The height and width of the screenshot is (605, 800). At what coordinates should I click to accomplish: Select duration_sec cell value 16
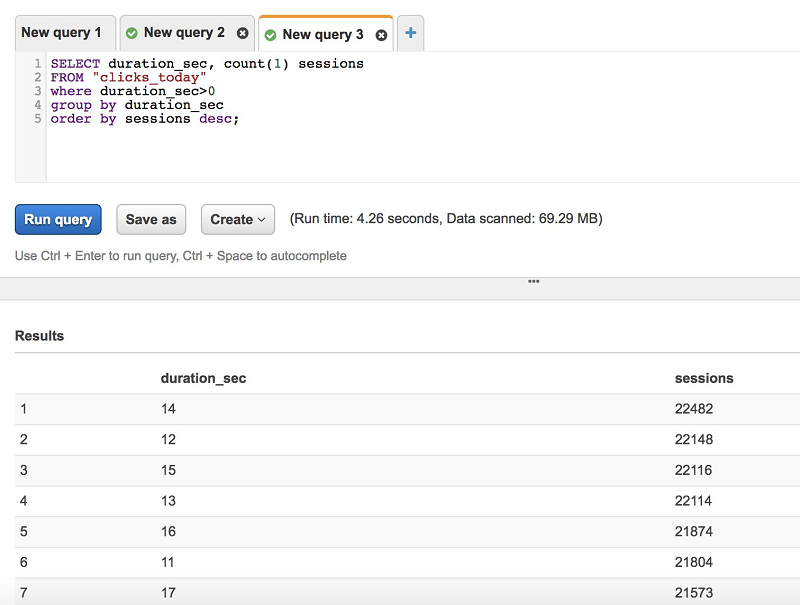pyautogui.click(x=168, y=532)
